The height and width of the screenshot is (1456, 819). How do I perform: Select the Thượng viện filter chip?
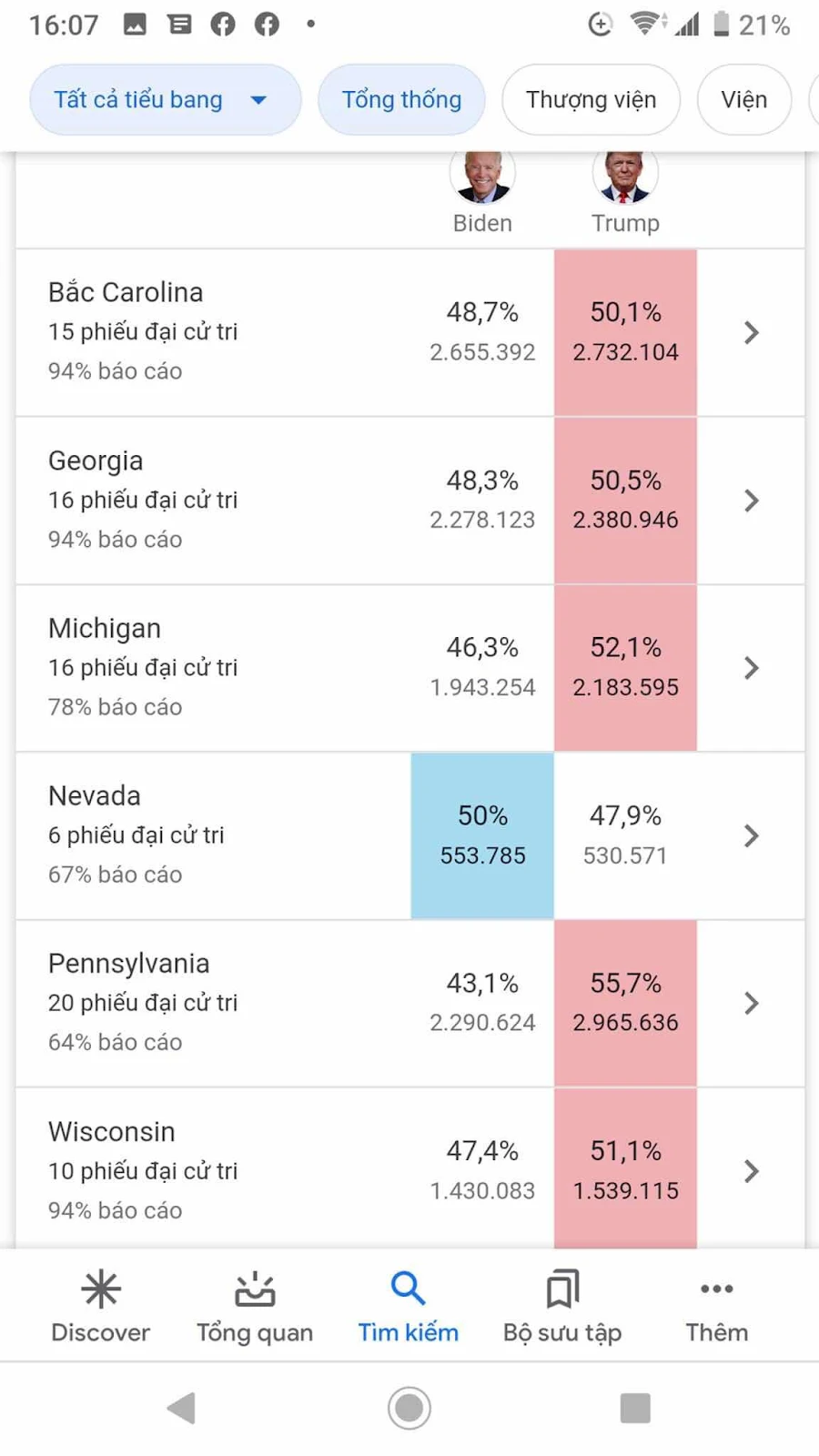591,100
